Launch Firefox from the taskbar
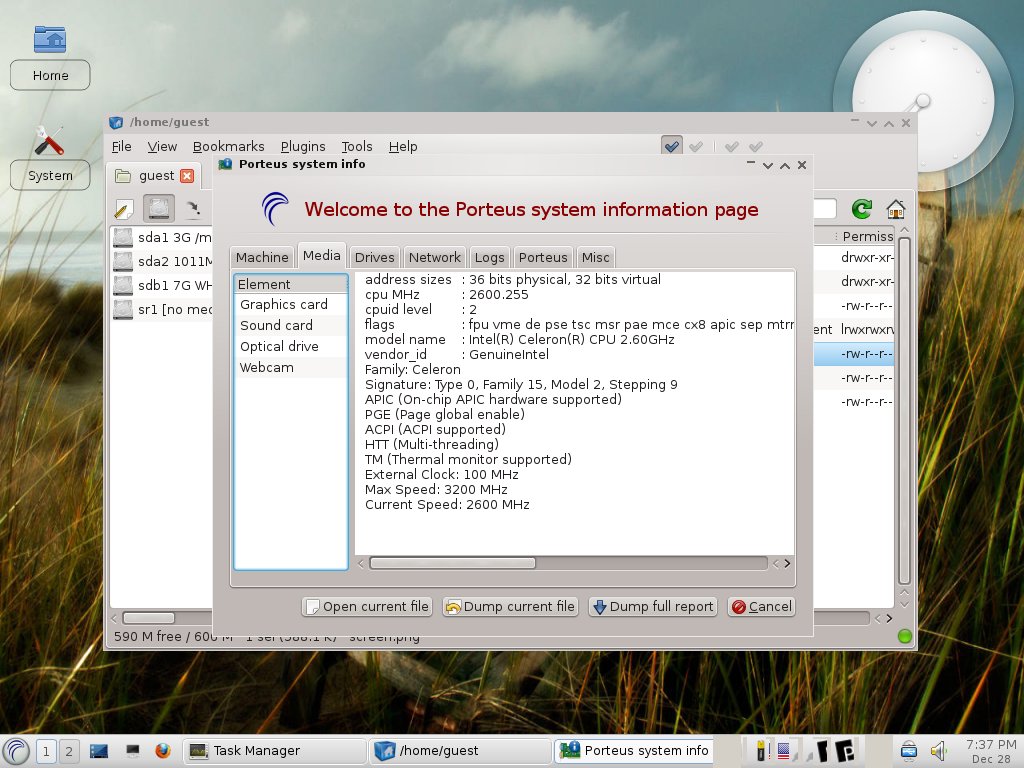Viewport: 1024px width, 768px height. click(163, 751)
